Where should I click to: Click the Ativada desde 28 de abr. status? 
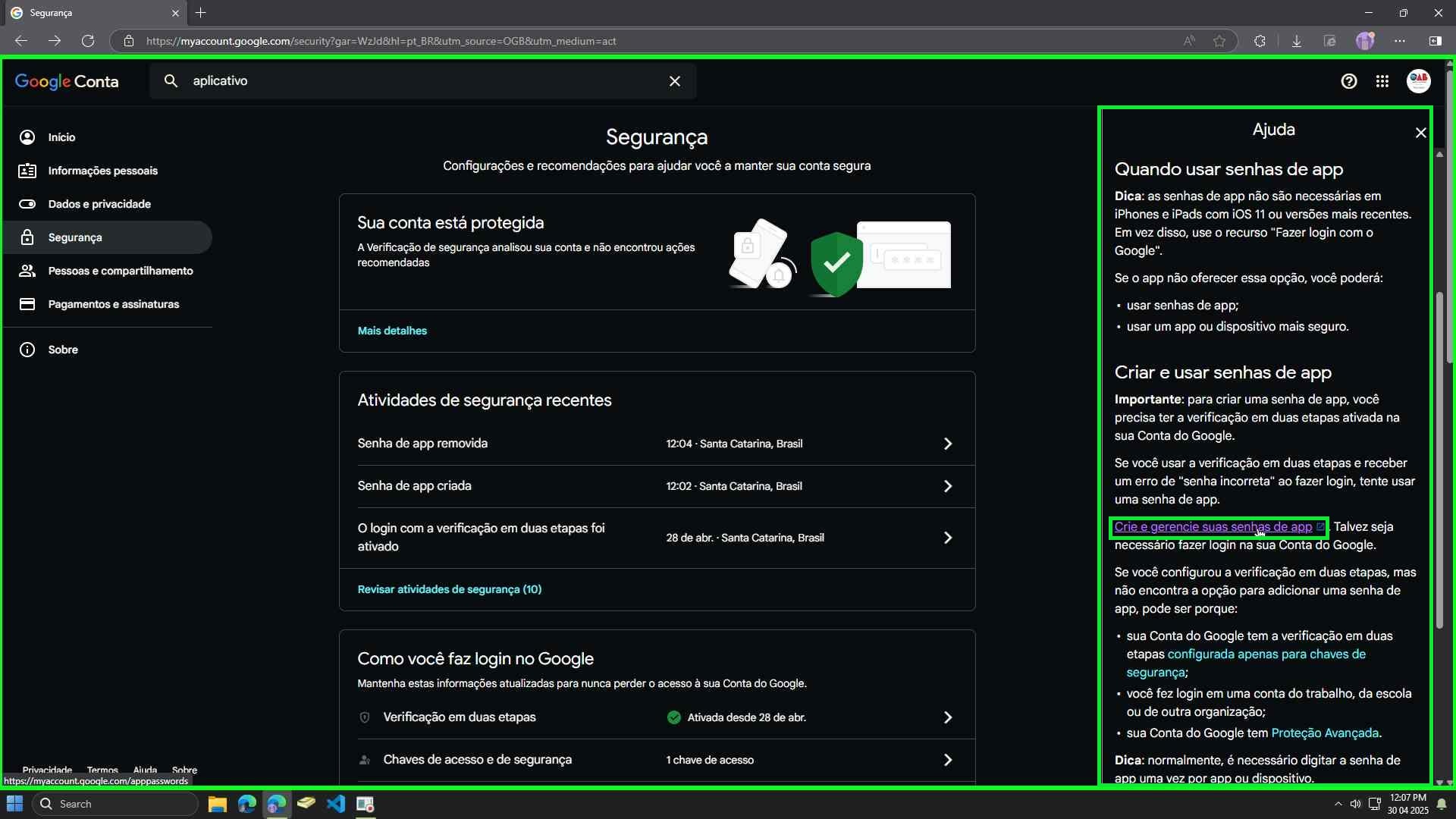(736, 717)
